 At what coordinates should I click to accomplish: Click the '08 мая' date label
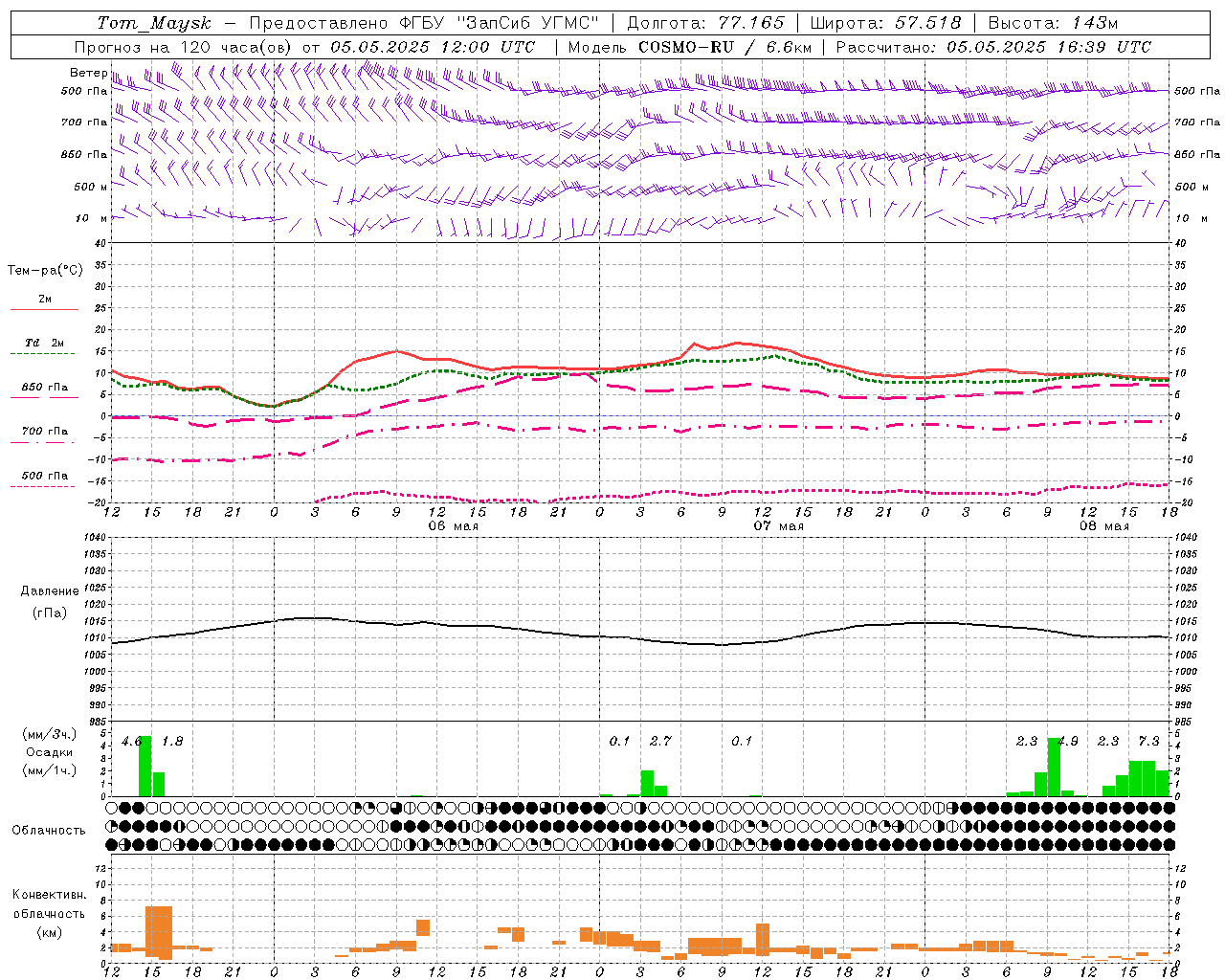pos(1103,526)
